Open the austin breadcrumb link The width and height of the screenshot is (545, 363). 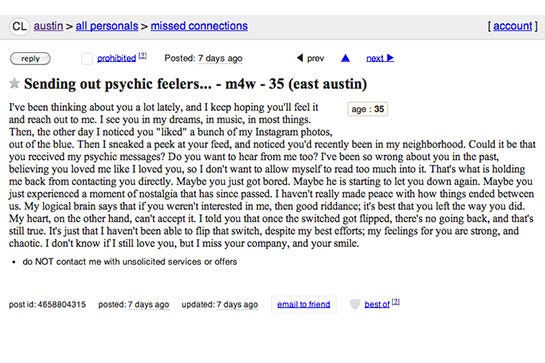(48, 26)
